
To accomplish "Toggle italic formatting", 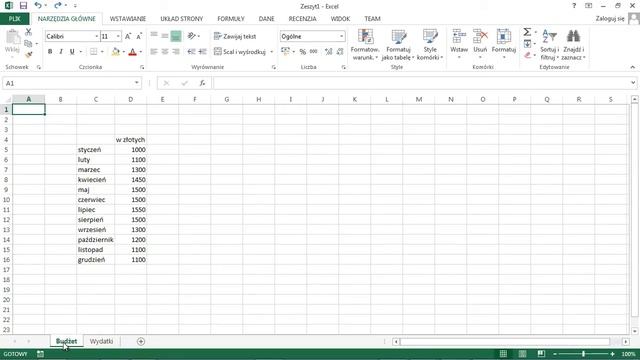I will tap(61, 52).
